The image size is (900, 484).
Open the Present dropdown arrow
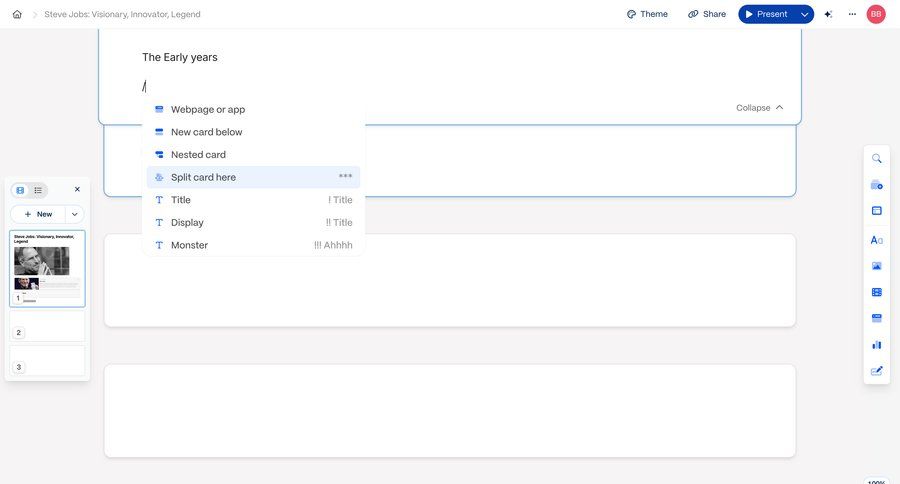805,14
